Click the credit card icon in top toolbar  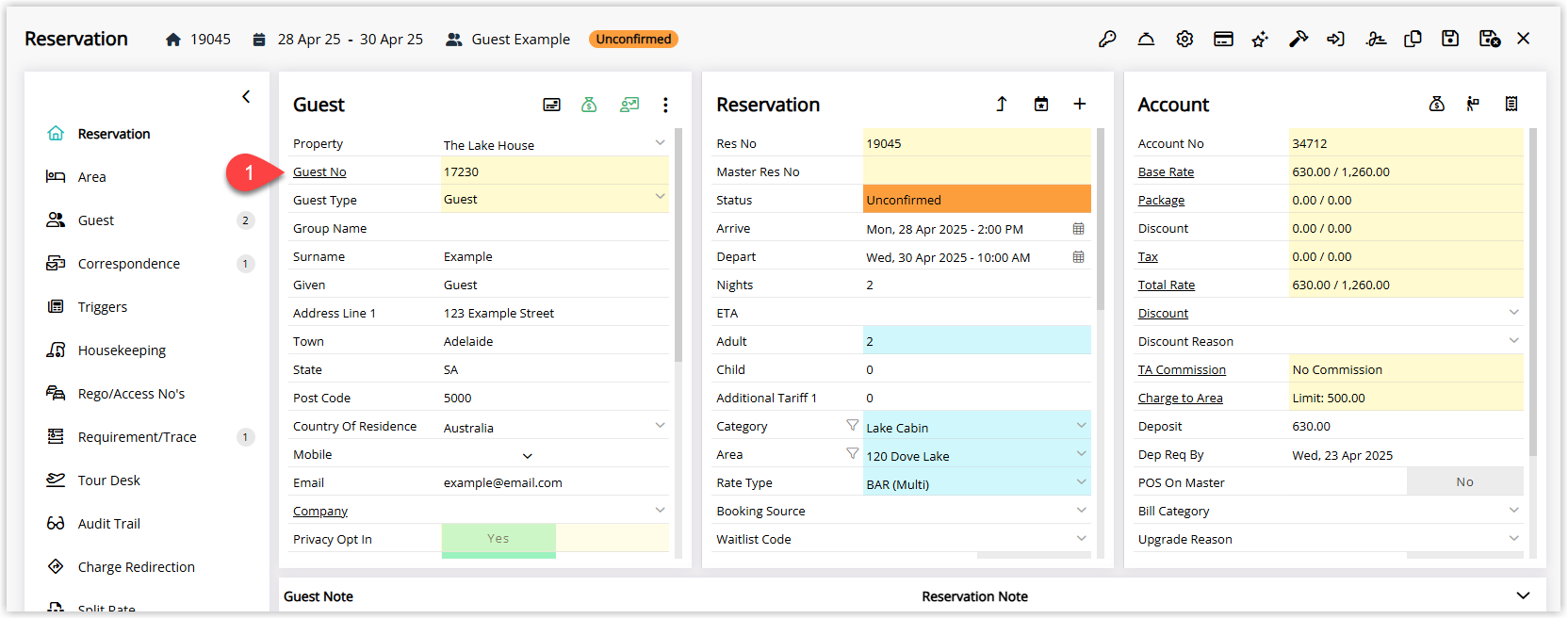click(1223, 39)
